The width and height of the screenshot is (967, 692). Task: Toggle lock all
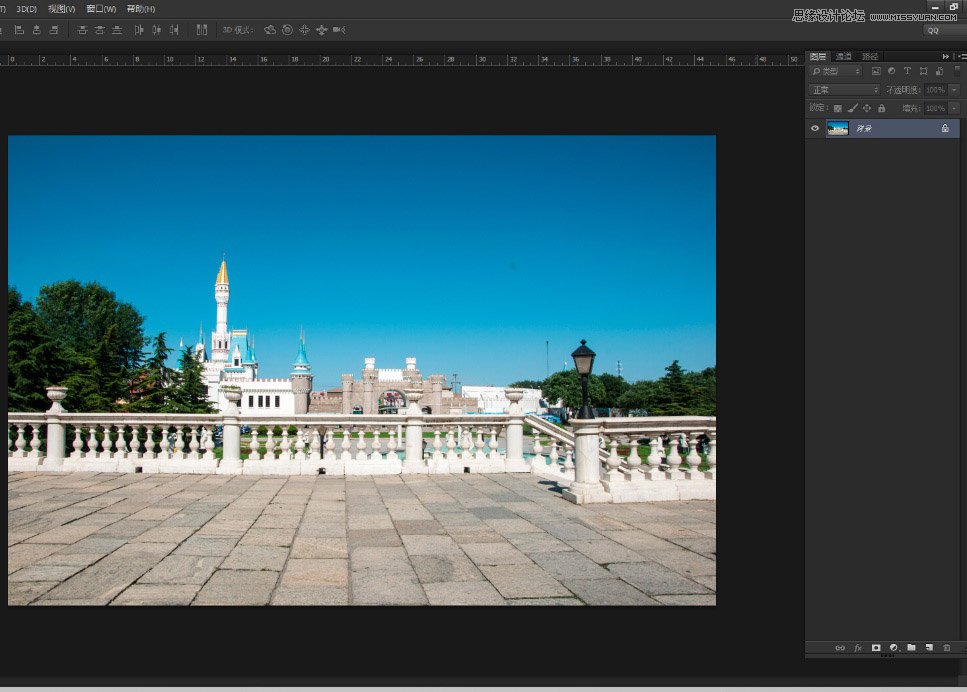(x=881, y=108)
